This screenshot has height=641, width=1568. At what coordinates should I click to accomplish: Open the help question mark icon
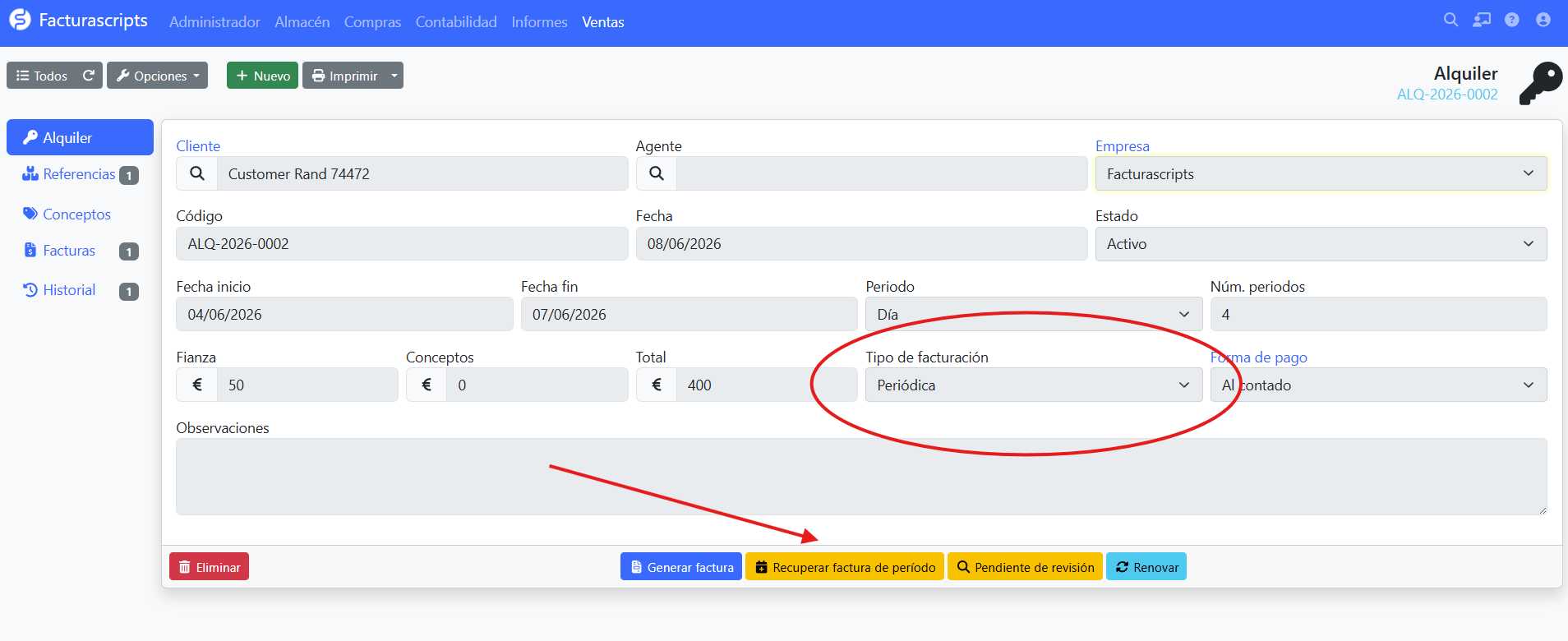[x=1511, y=21]
